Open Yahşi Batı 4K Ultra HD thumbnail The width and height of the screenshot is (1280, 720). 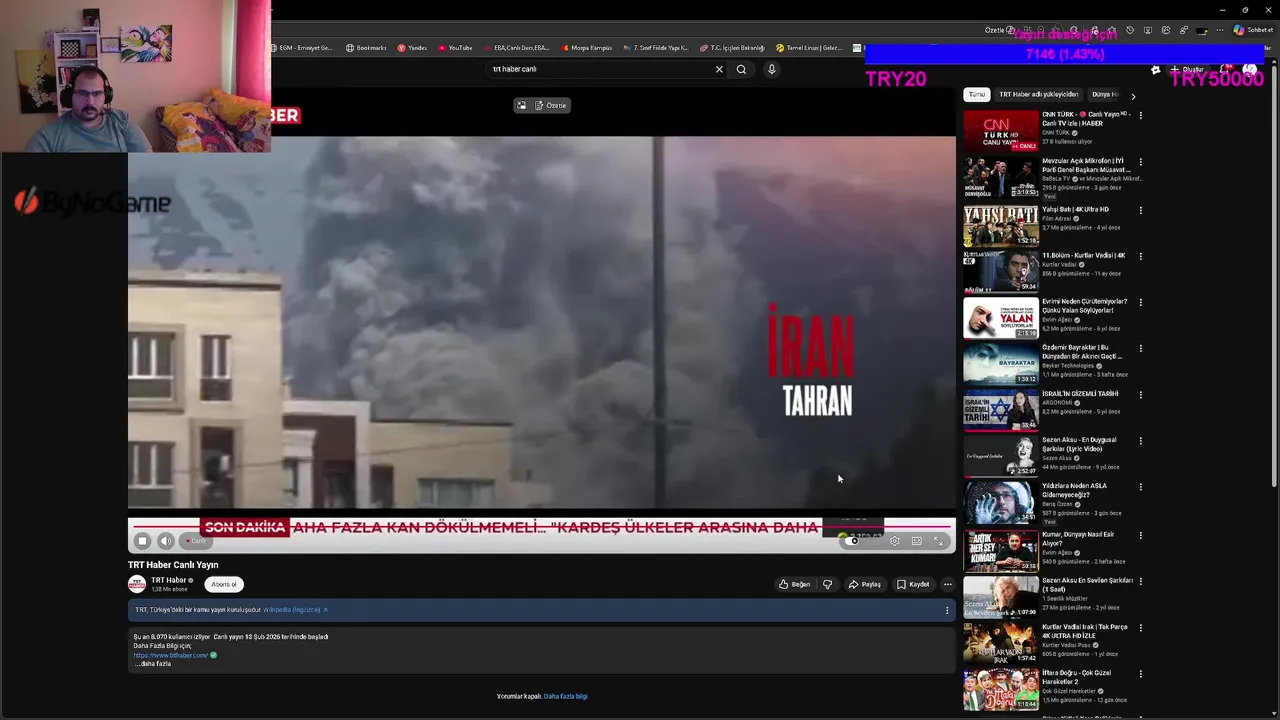(1000, 225)
